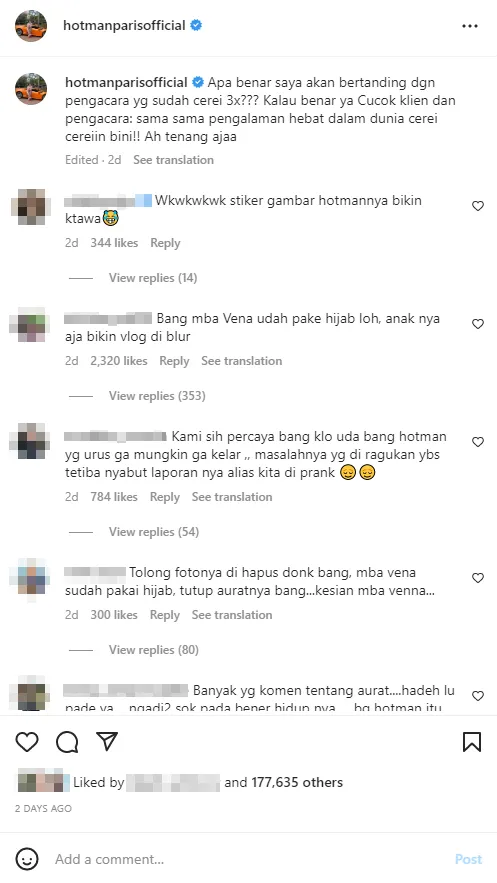Like the 'Kami sih percaya bang' comment

(478, 443)
